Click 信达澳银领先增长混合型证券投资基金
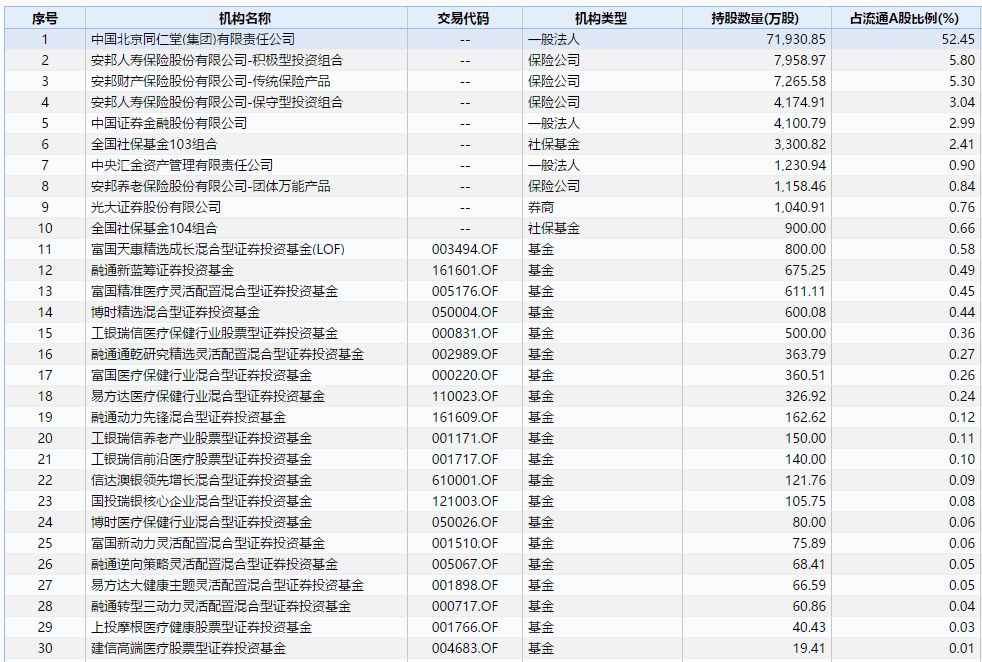The image size is (982, 662). point(201,480)
